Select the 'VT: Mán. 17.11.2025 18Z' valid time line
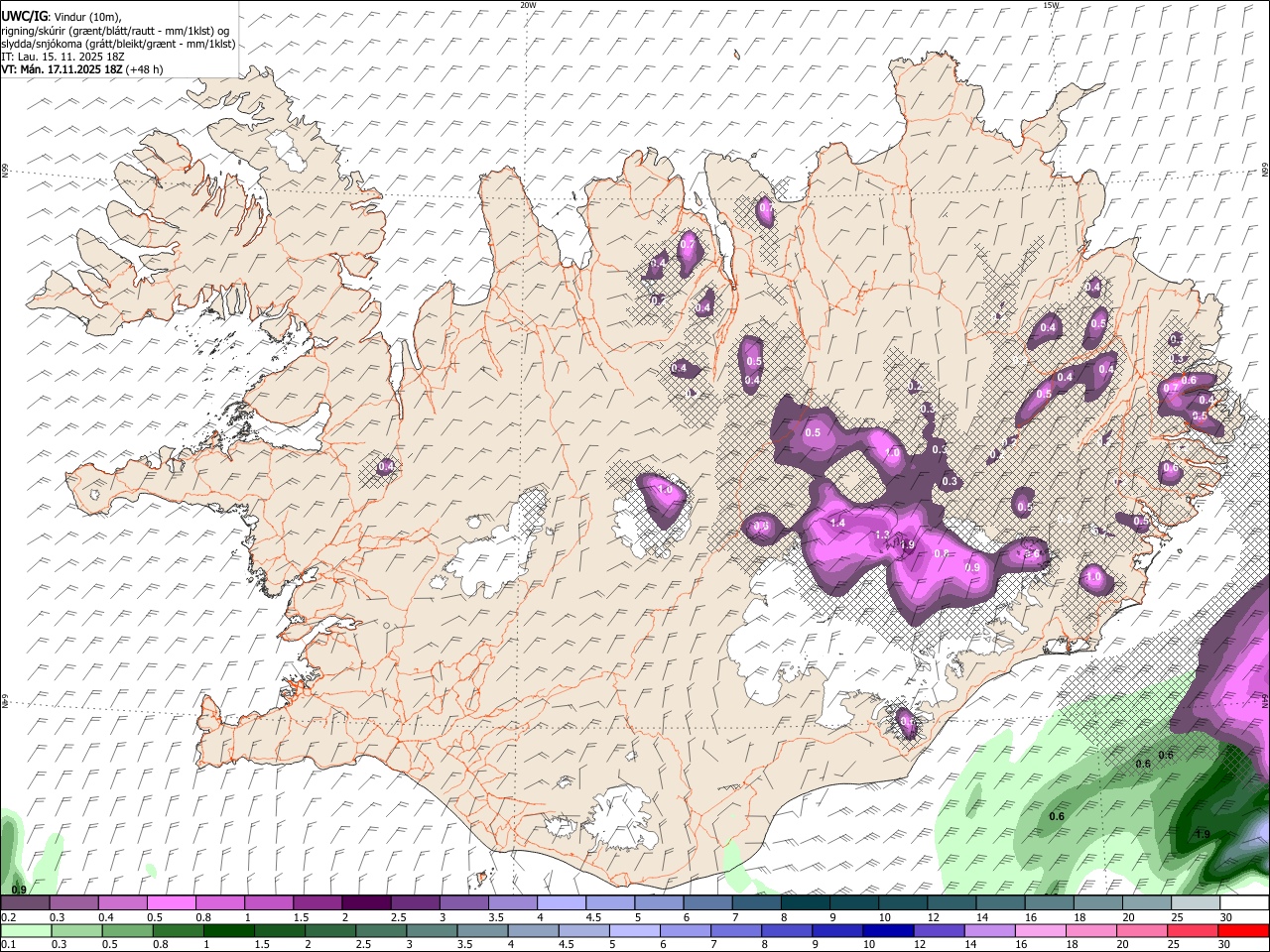The image size is (1270, 952). point(63,69)
